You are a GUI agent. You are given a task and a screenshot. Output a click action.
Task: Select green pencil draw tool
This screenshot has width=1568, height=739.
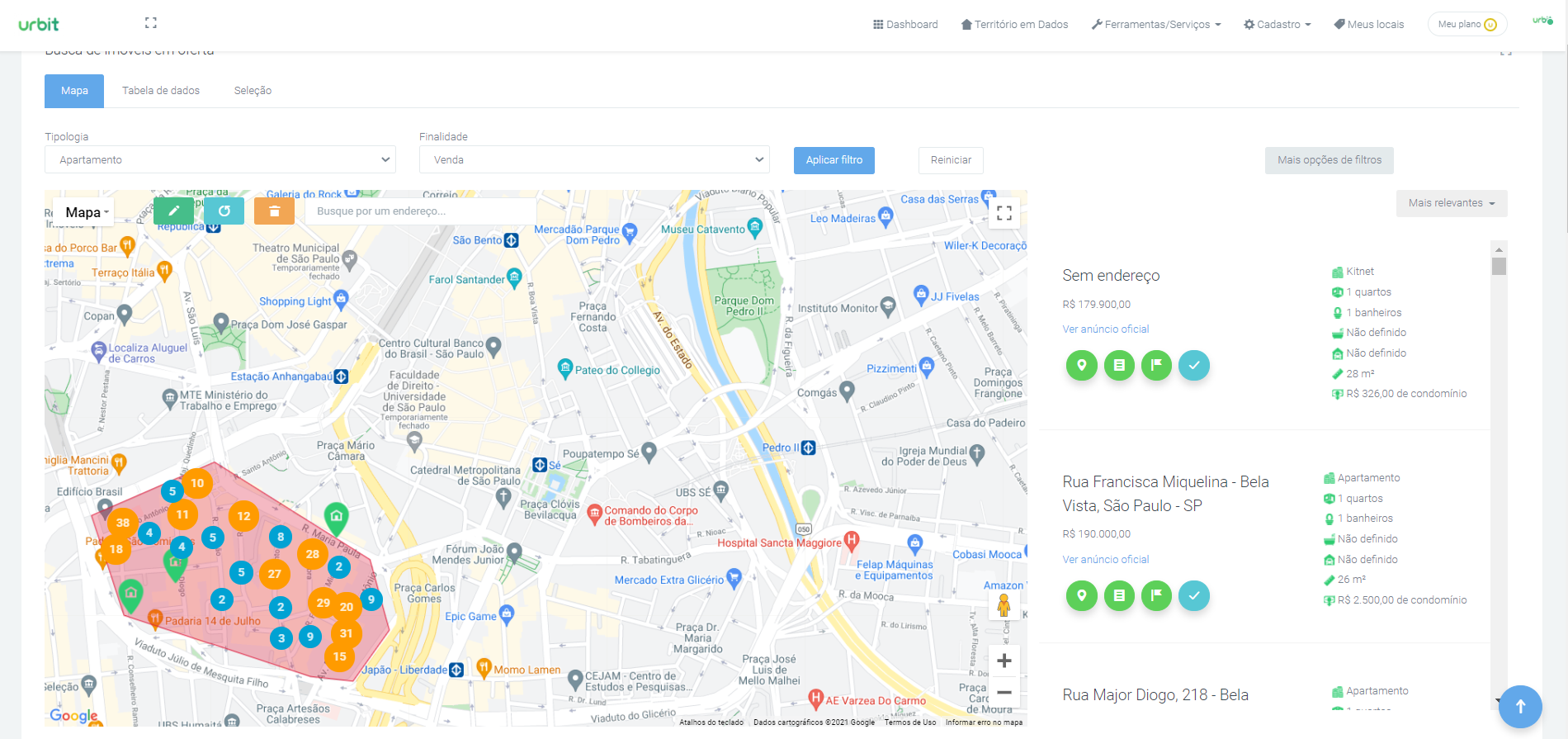click(x=174, y=211)
